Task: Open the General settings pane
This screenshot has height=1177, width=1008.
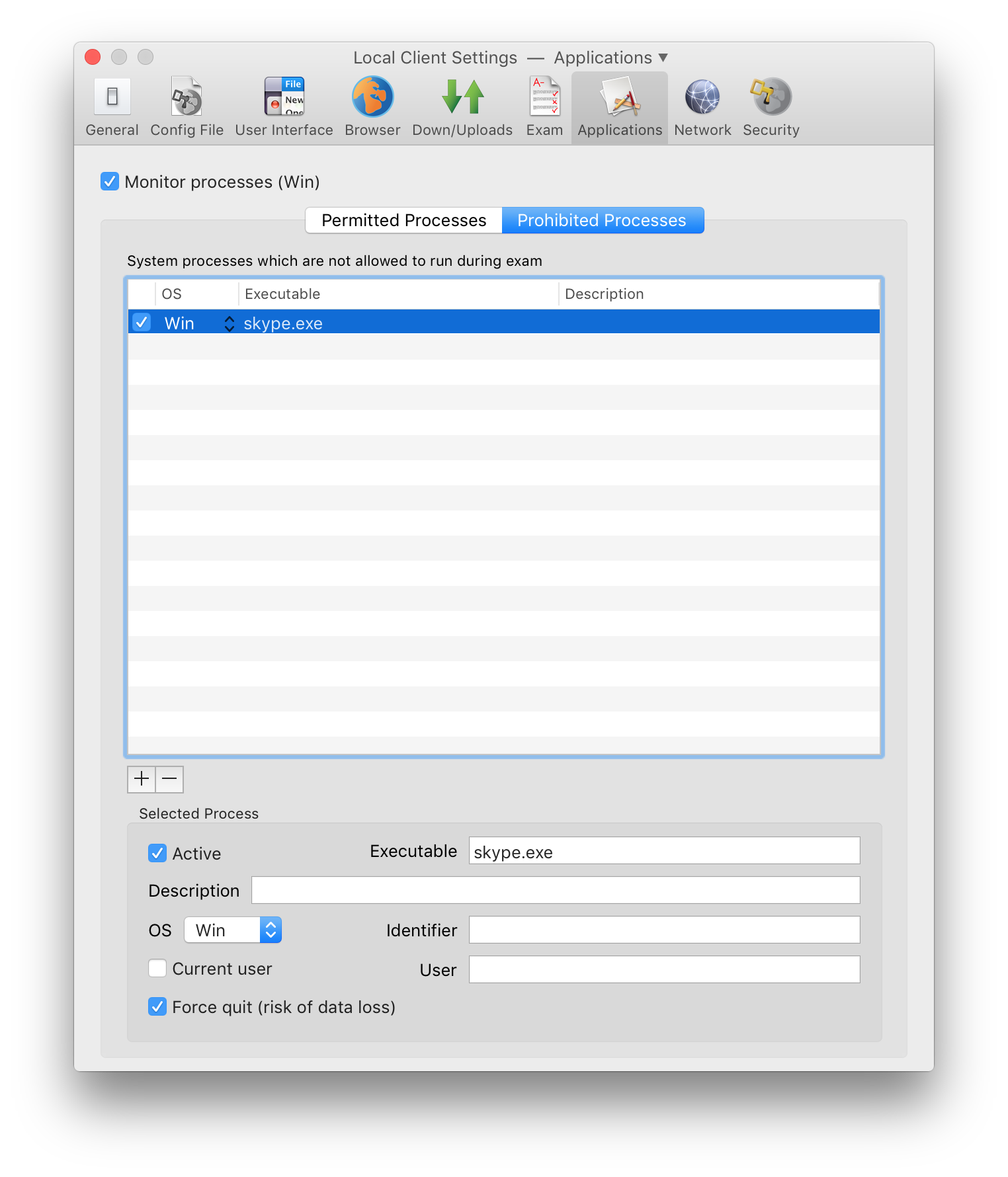Action: click(x=112, y=107)
